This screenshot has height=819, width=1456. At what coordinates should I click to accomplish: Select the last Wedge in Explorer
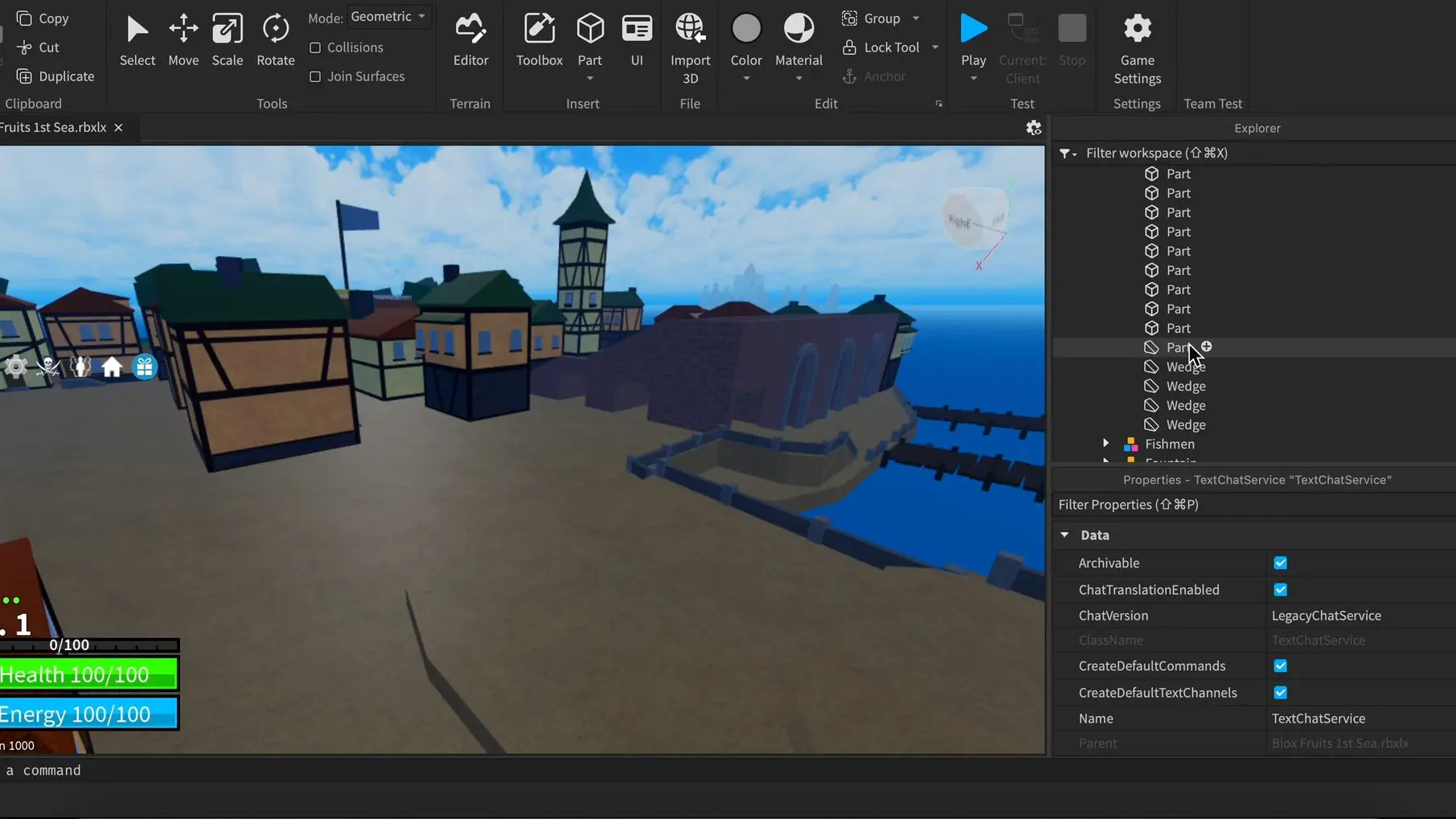(x=1185, y=424)
